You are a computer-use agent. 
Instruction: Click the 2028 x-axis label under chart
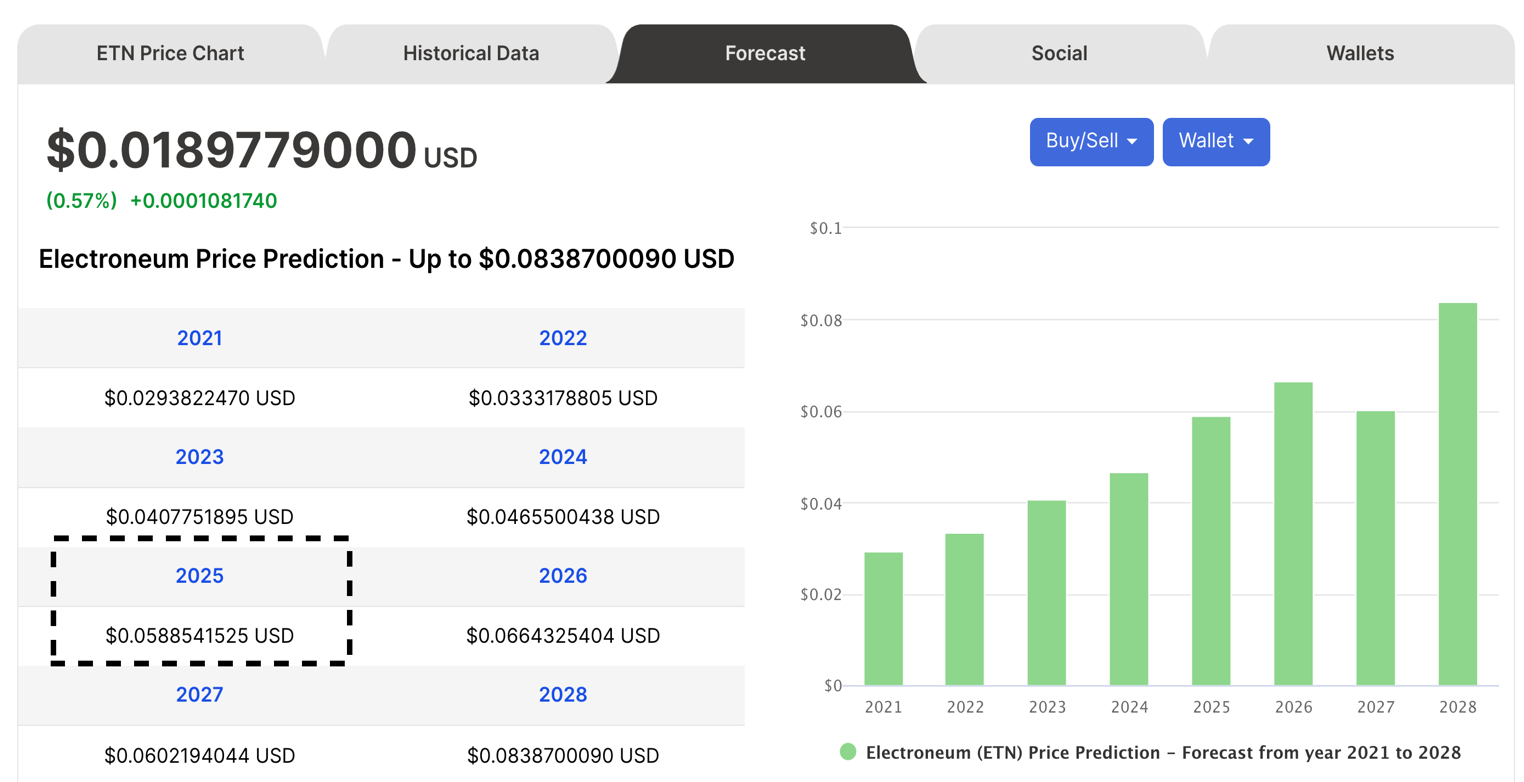coord(1458,707)
